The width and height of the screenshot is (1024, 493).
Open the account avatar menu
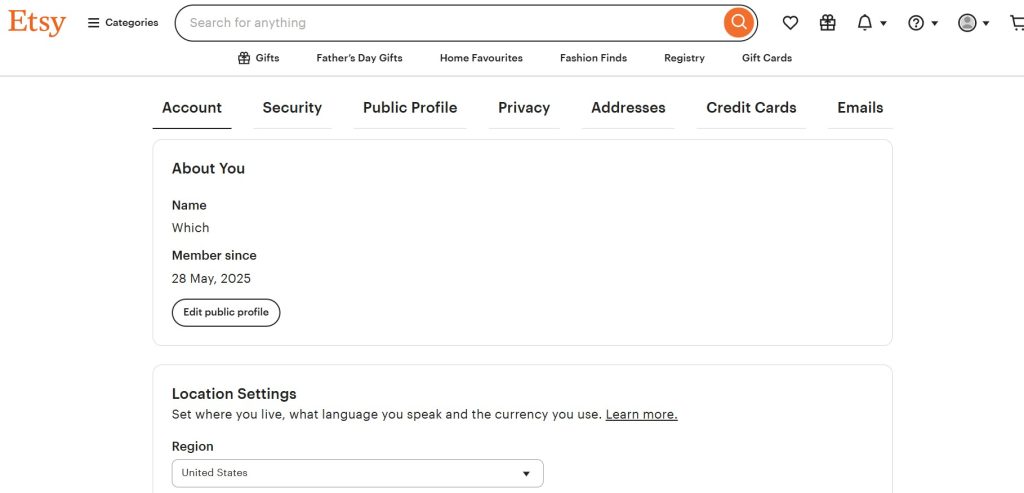(974, 23)
